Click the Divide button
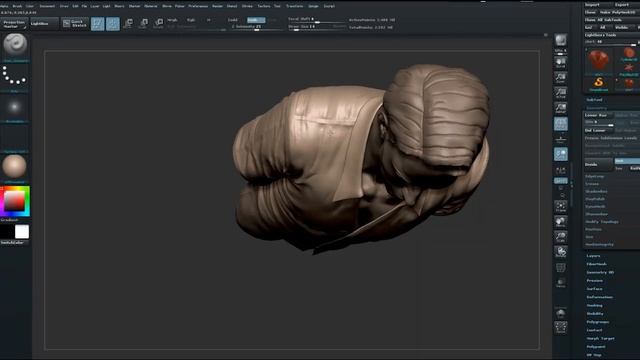The image size is (640, 360). click(x=598, y=164)
